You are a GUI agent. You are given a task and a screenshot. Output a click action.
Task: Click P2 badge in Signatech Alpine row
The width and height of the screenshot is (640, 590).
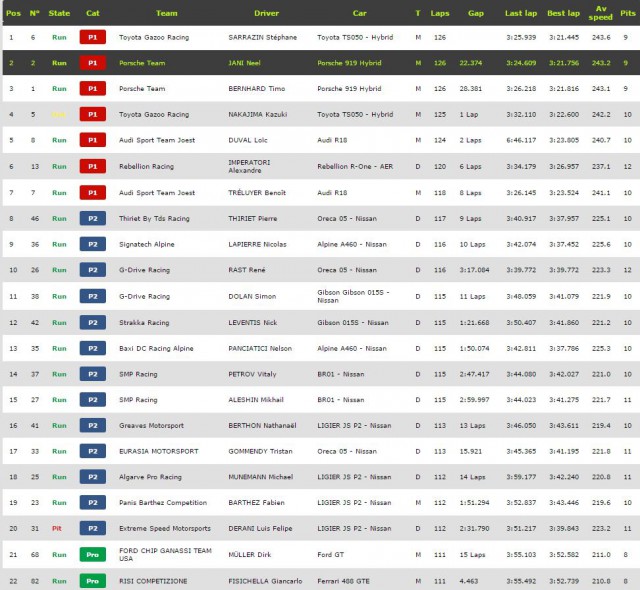pyautogui.click(x=93, y=244)
